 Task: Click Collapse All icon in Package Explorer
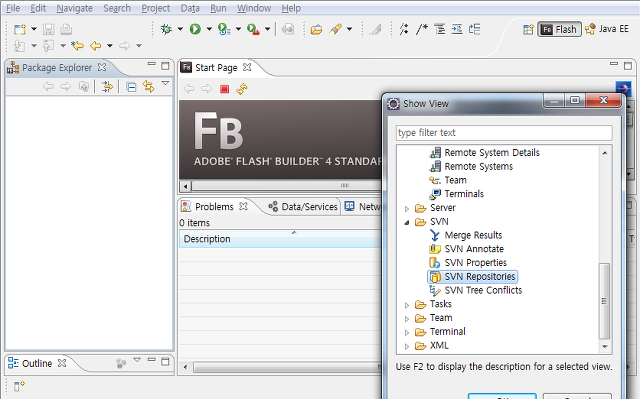[x=131, y=87]
